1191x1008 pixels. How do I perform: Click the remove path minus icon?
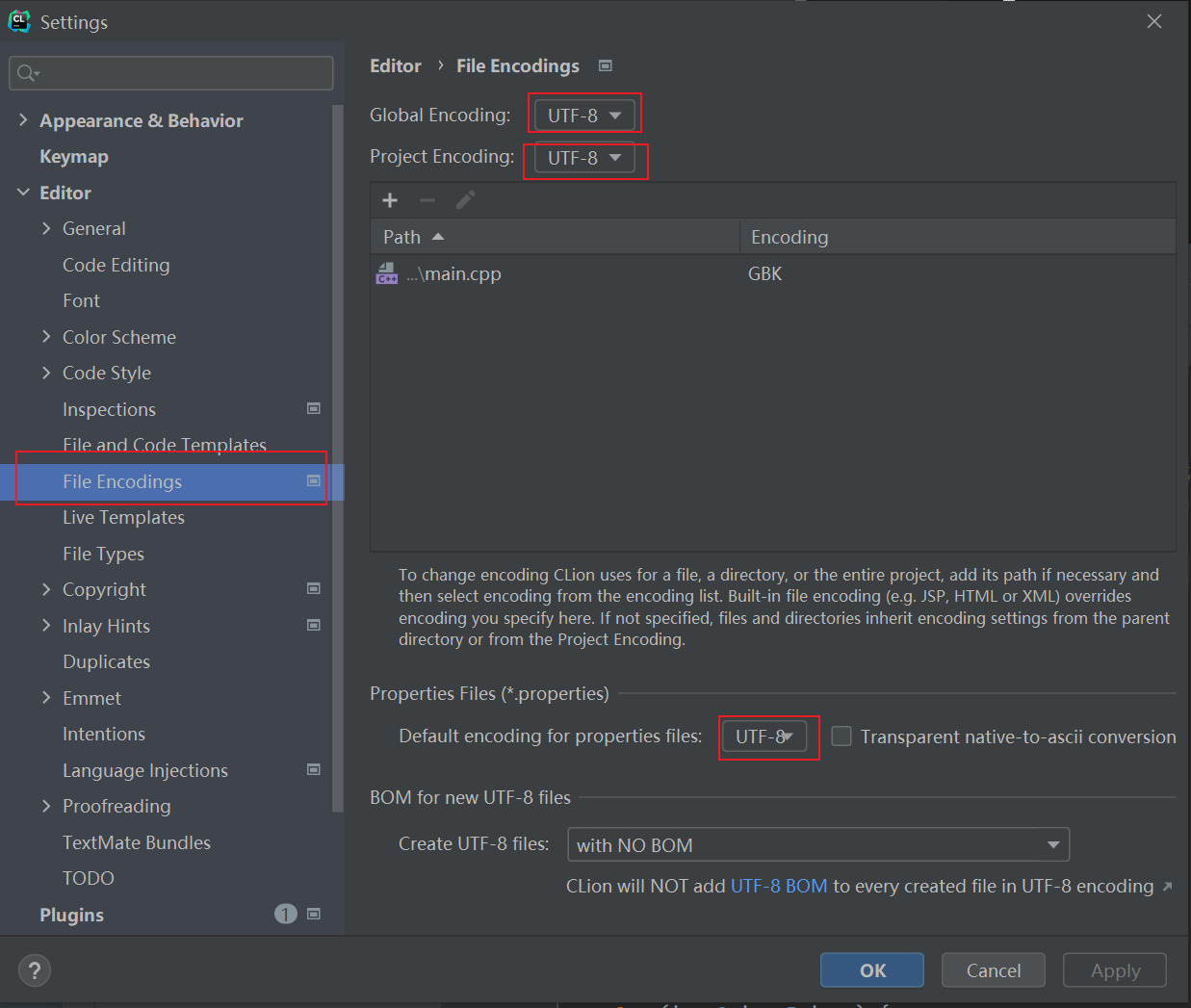[427, 200]
